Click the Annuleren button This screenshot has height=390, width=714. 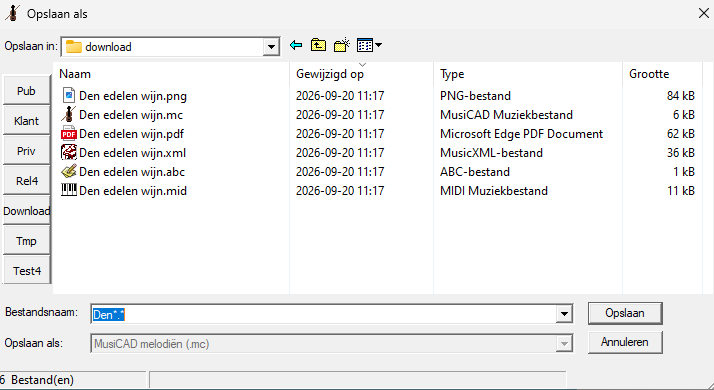(x=625, y=342)
